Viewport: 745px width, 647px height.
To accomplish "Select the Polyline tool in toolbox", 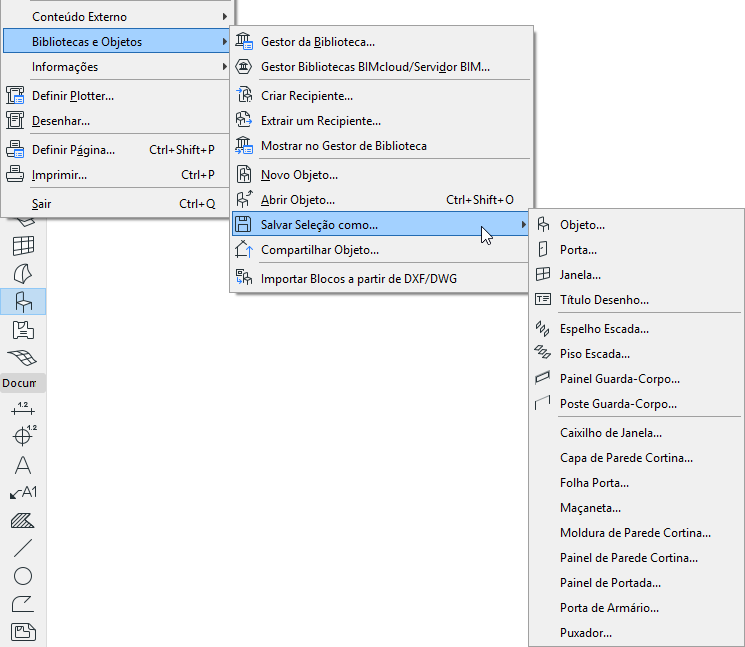I will pyautogui.click(x=23, y=604).
